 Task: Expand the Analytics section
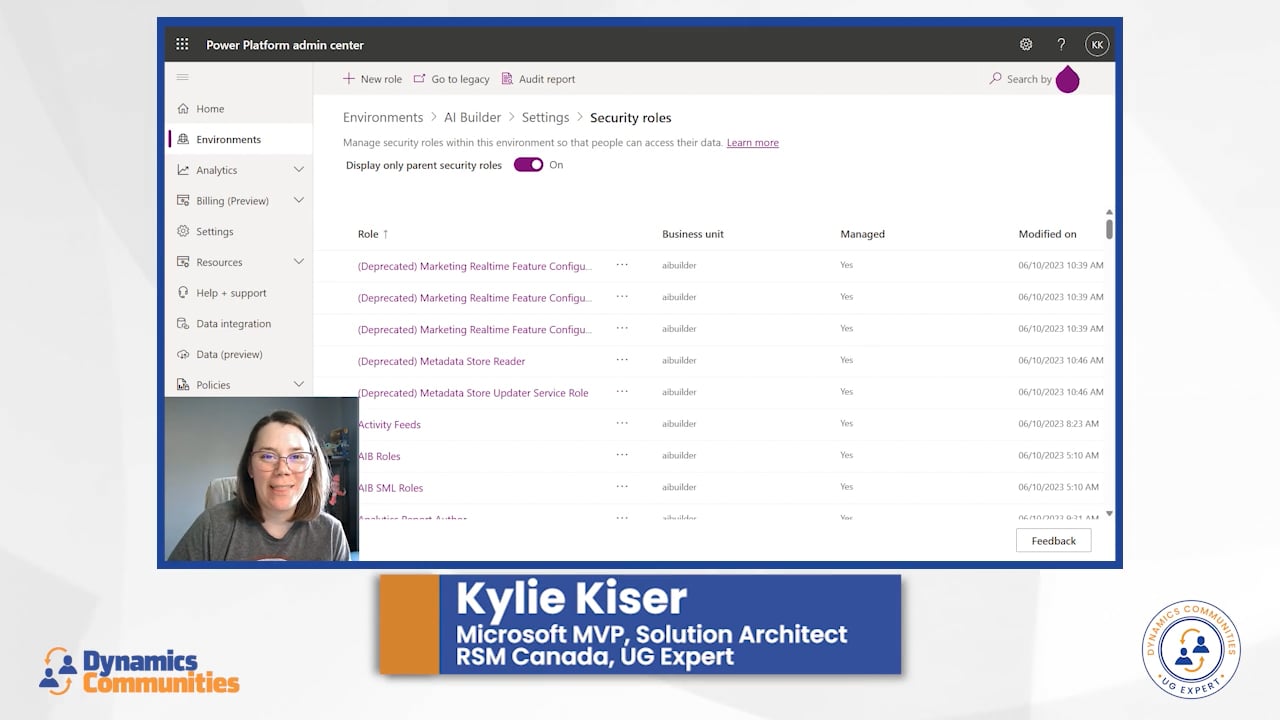pos(297,170)
